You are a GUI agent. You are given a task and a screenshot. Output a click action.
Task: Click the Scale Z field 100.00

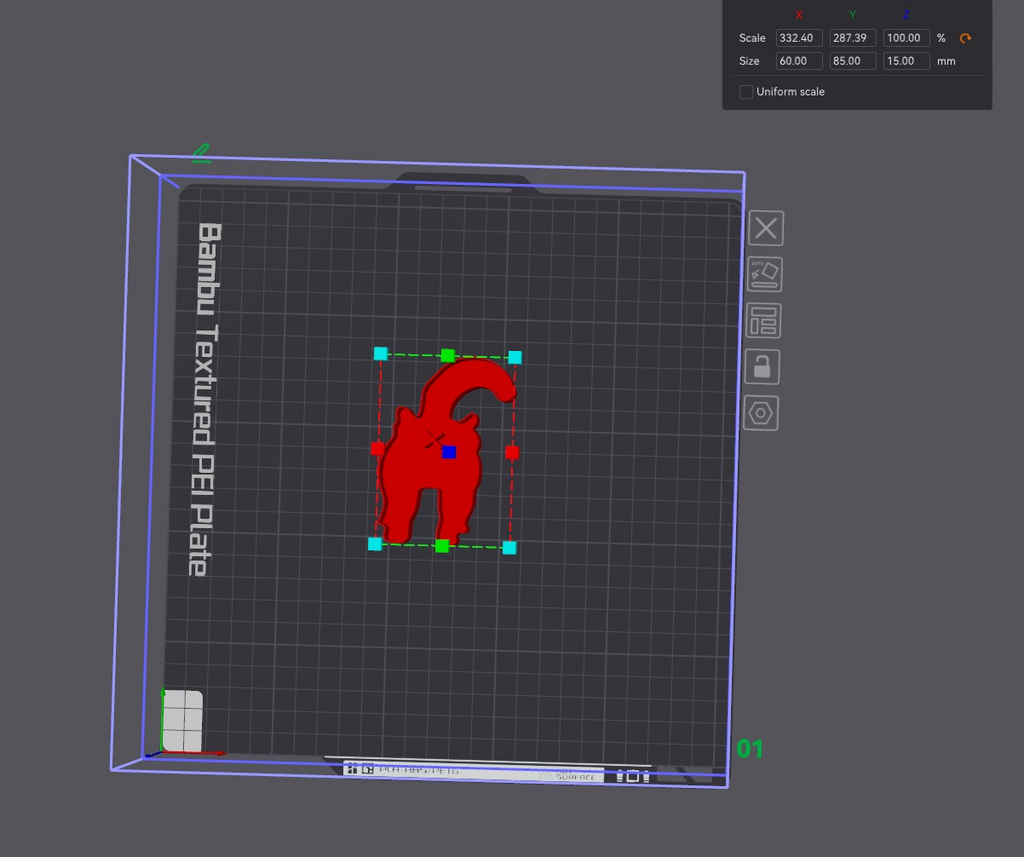tap(906, 38)
